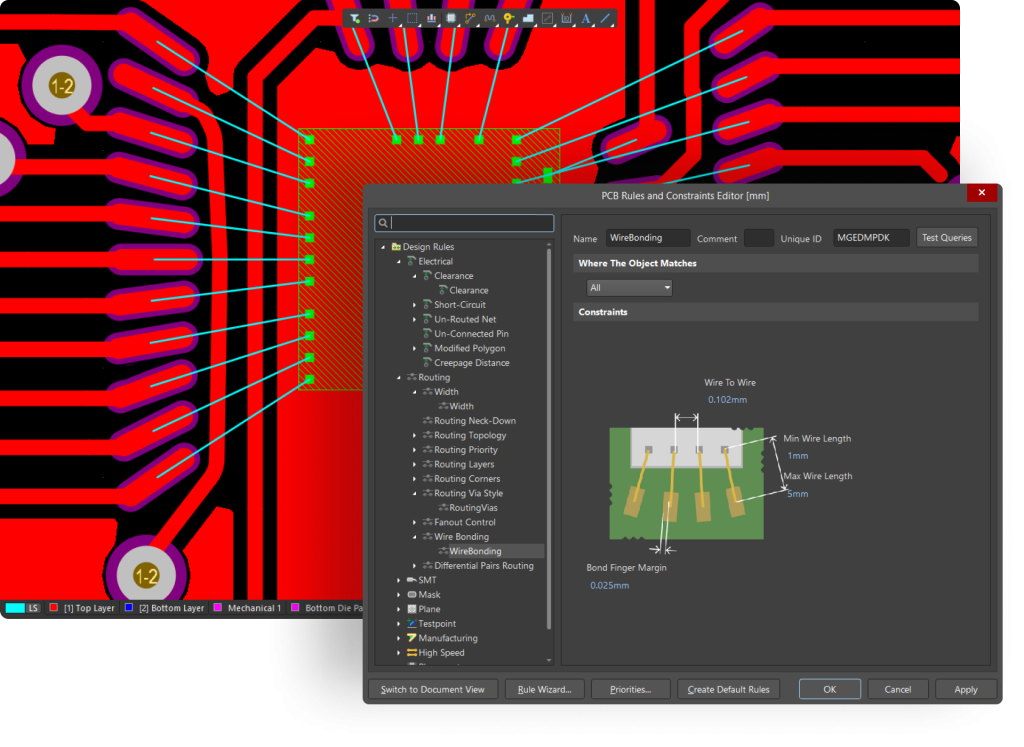Open the Where The Object Matches dropdown
The height and width of the screenshot is (747, 1024).
pos(629,288)
